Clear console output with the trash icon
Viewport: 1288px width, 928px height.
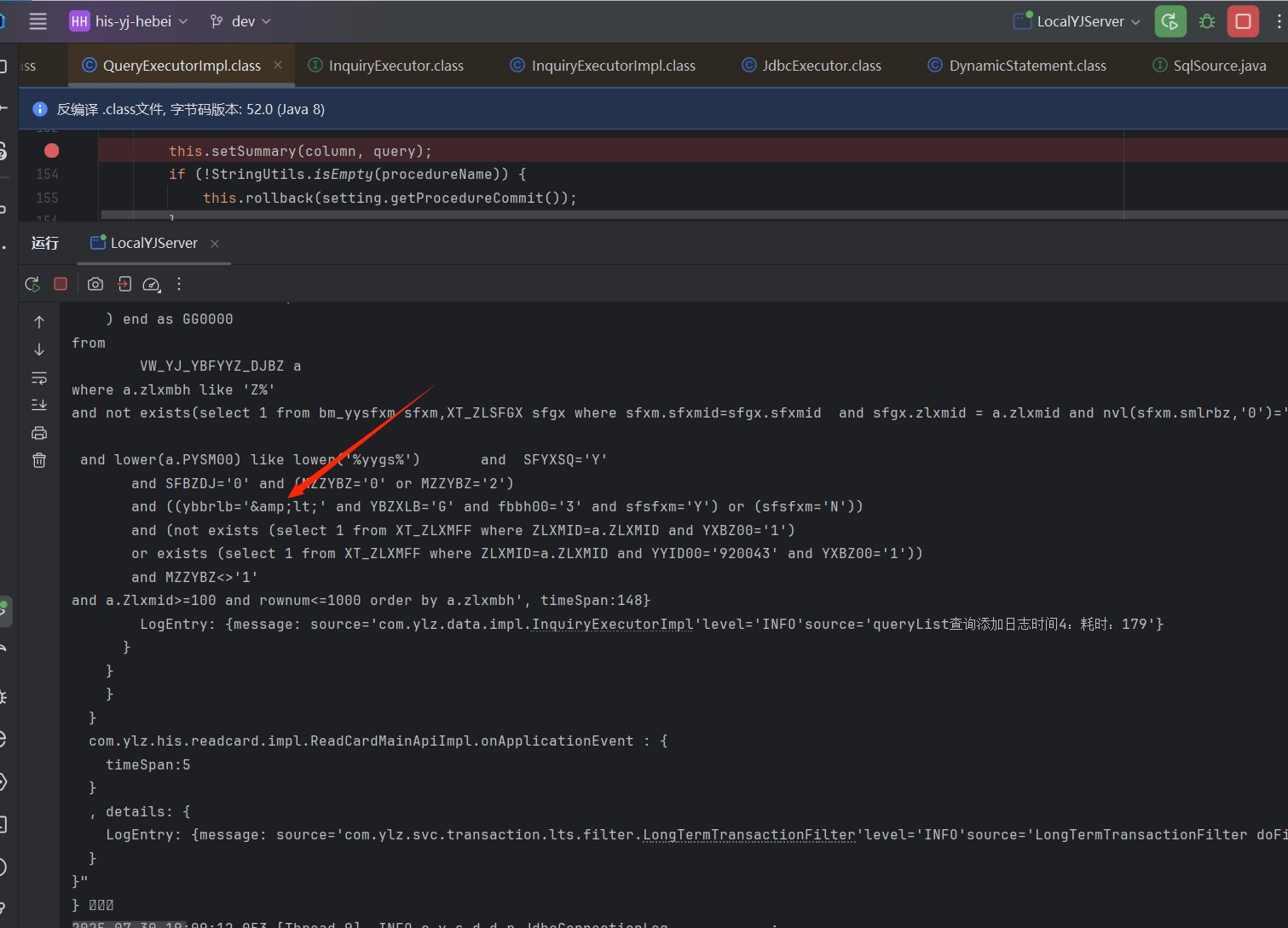point(39,460)
